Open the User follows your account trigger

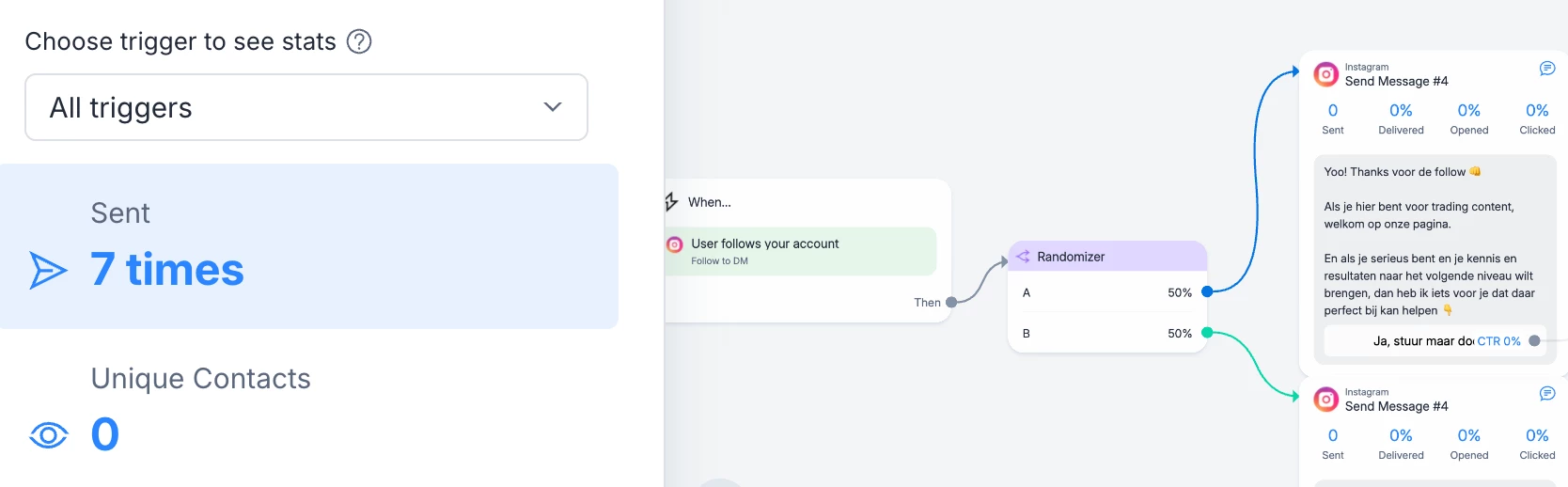801,251
